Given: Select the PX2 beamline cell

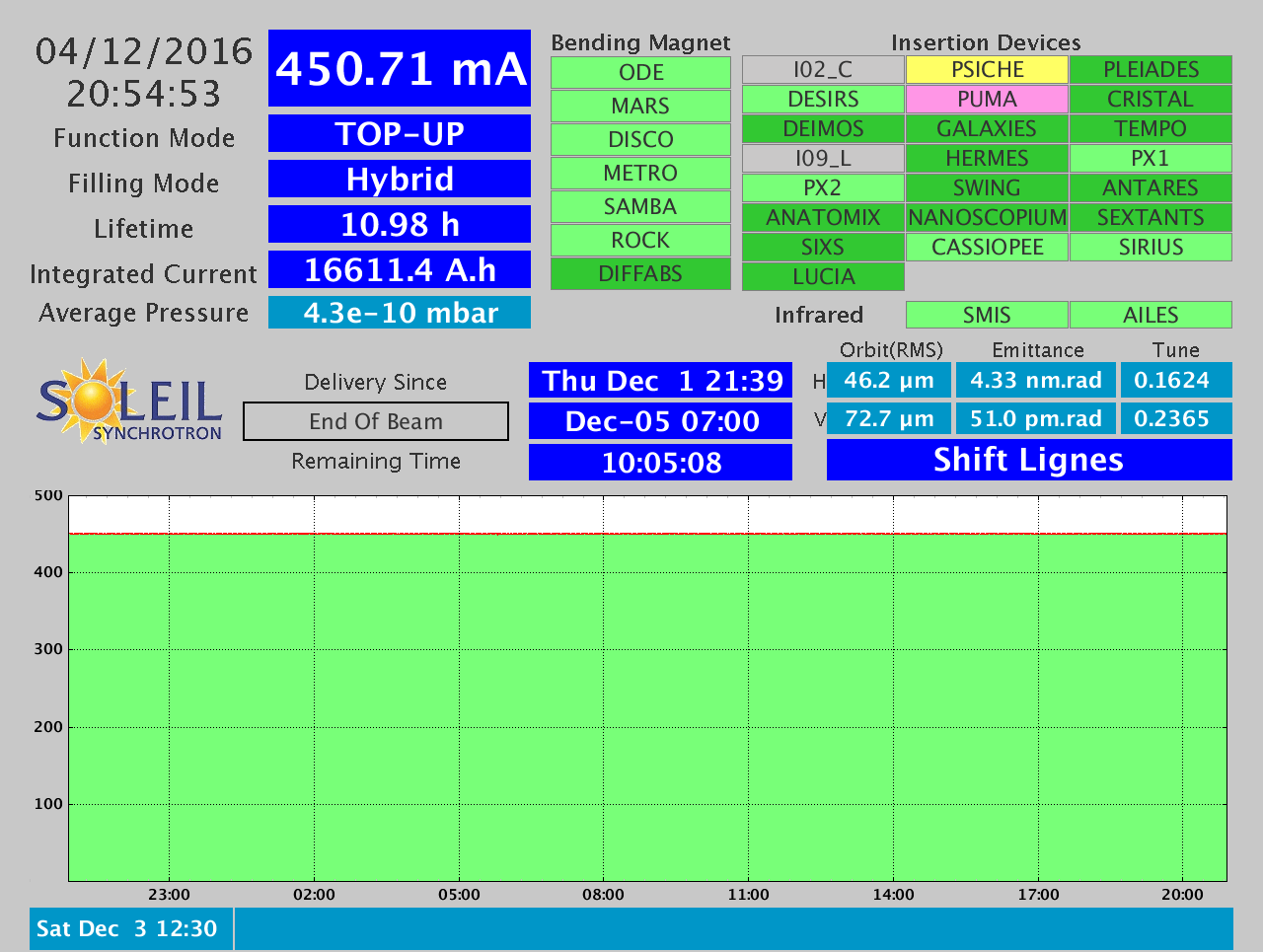Looking at the screenshot, I should point(823,187).
